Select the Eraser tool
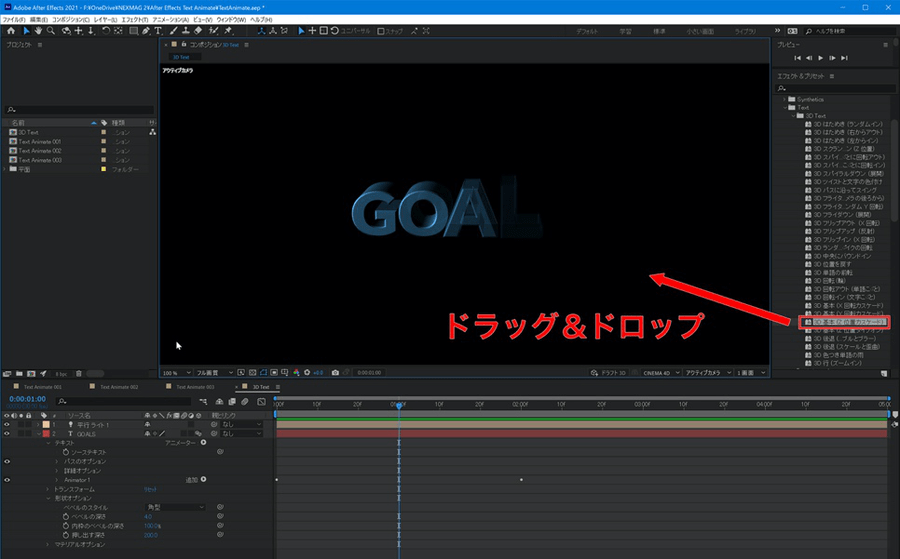900x559 pixels. click(198, 30)
